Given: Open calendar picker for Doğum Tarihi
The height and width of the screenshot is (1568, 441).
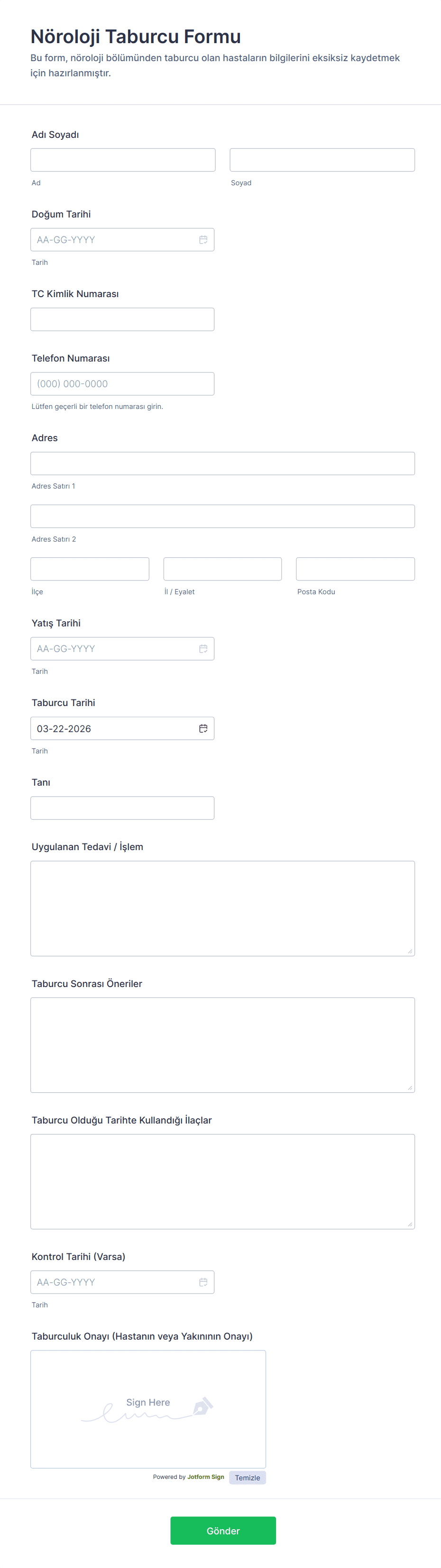Looking at the screenshot, I should click(x=203, y=240).
